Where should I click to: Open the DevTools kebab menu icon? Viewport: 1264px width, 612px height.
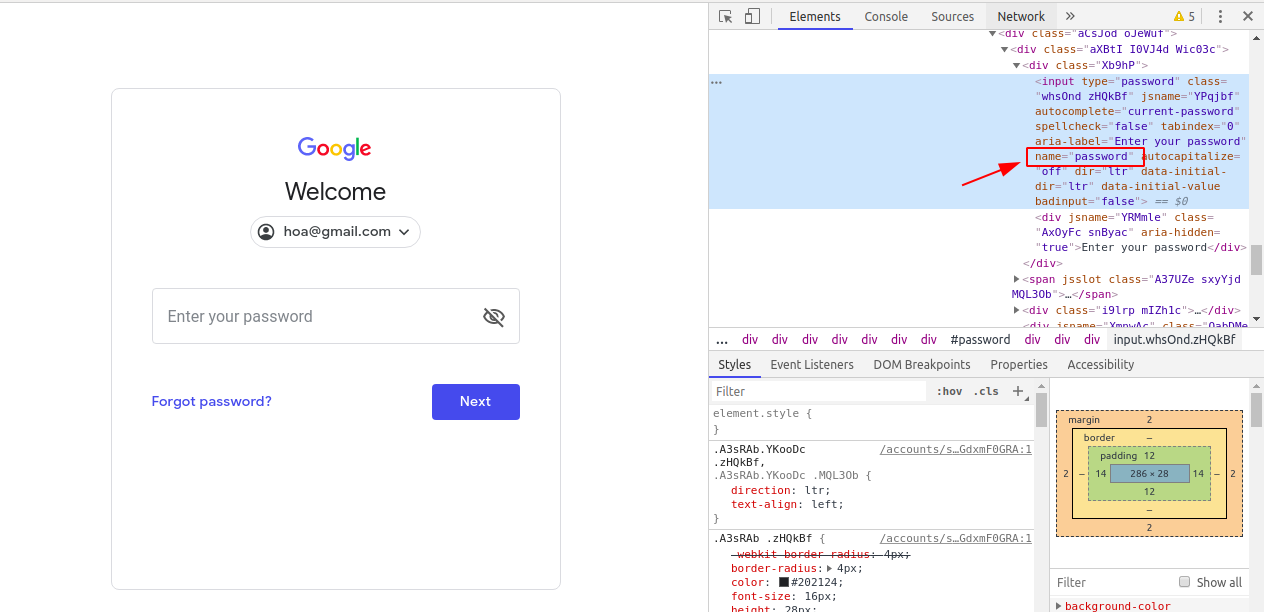[x=1220, y=16]
